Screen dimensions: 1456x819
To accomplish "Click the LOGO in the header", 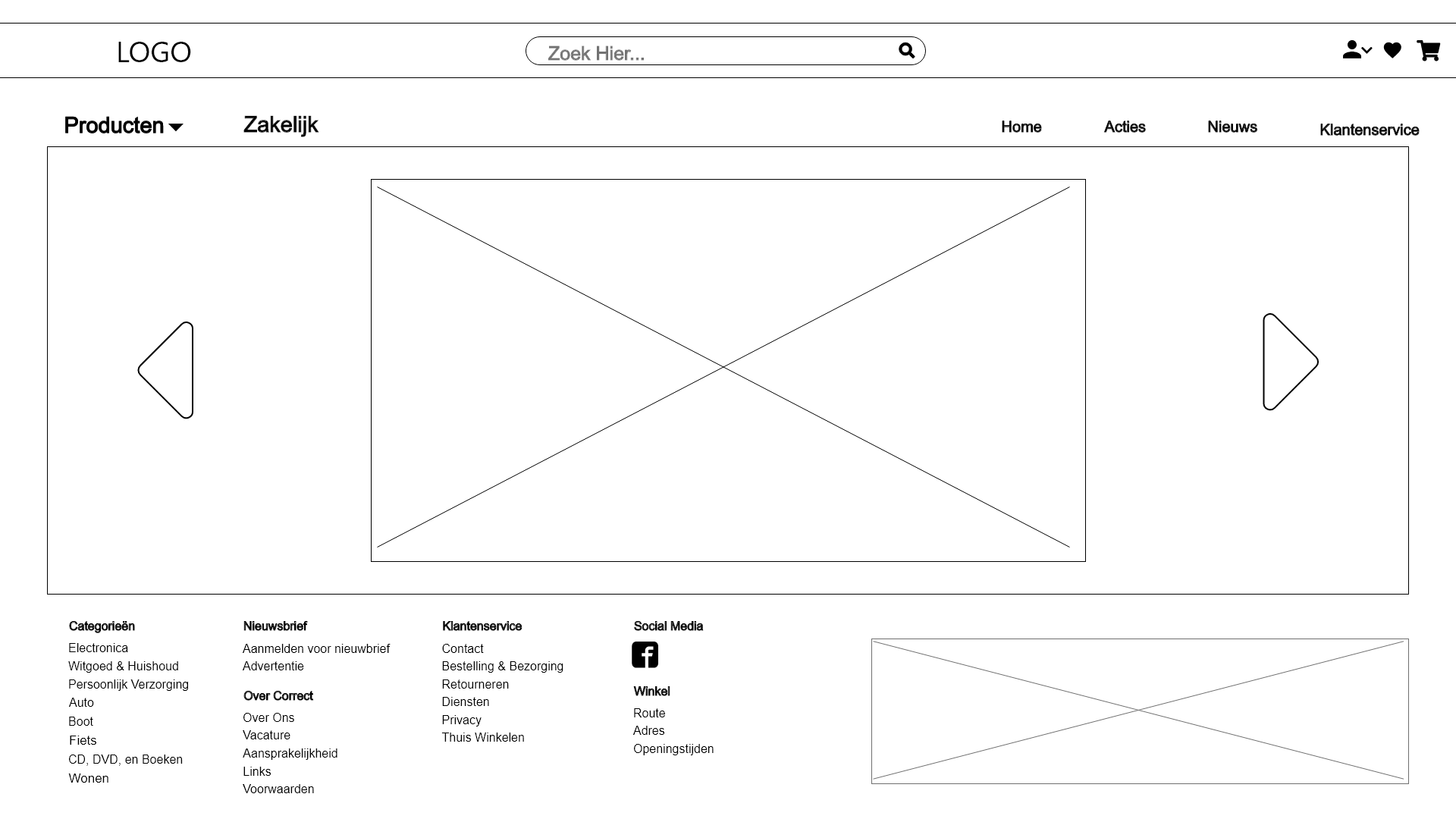I will 154,52.
